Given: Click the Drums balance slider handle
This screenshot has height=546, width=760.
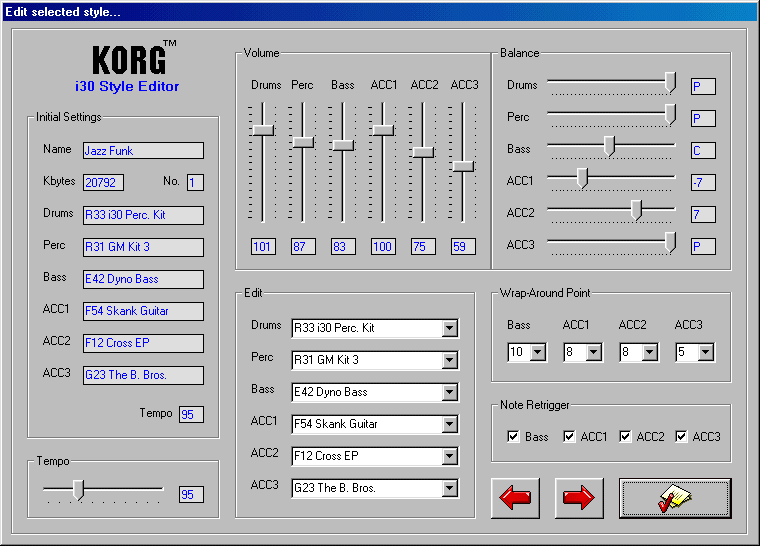Looking at the screenshot, I should (670, 82).
